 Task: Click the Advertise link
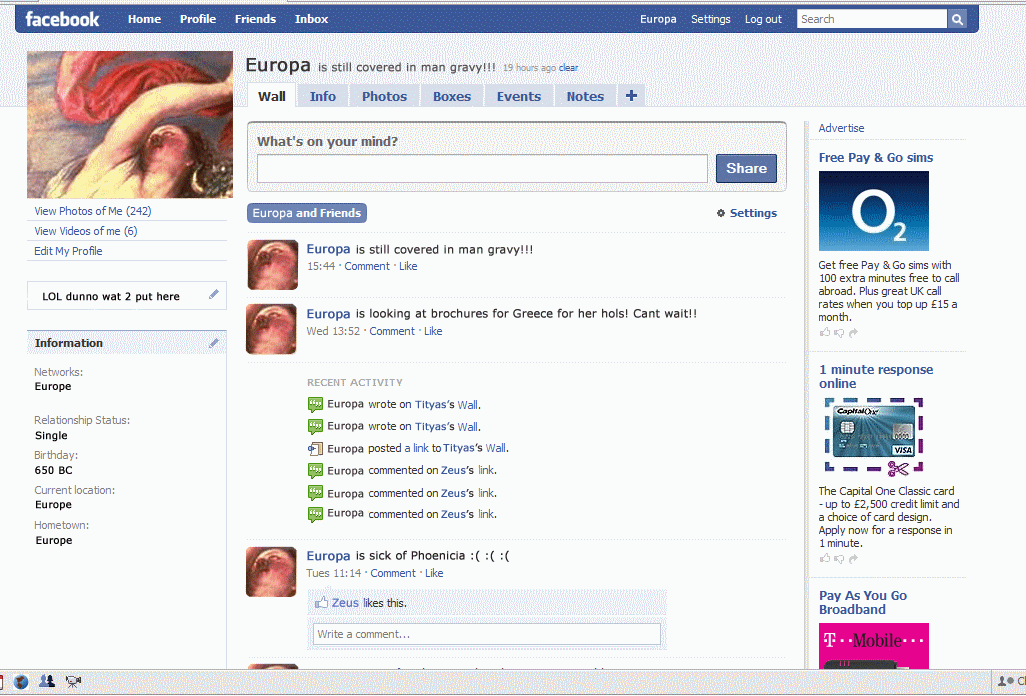click(841, 128)
